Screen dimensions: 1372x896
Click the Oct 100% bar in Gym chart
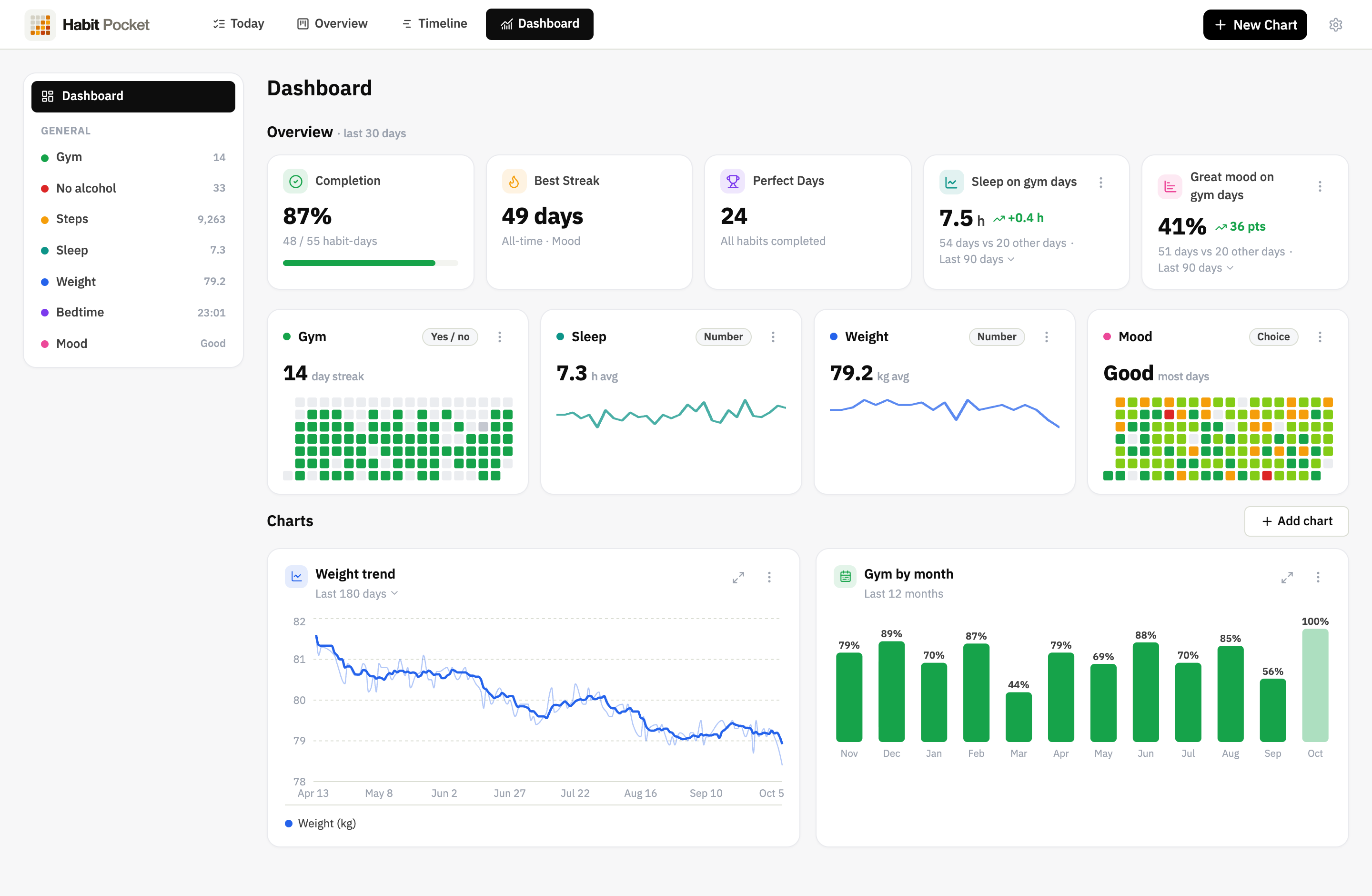tap(1314, 685)
